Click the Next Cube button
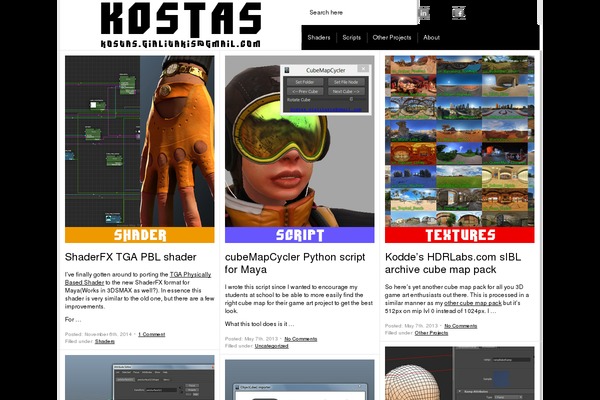The width and height of the screenshot is (600, 400). tap(346, 91)
